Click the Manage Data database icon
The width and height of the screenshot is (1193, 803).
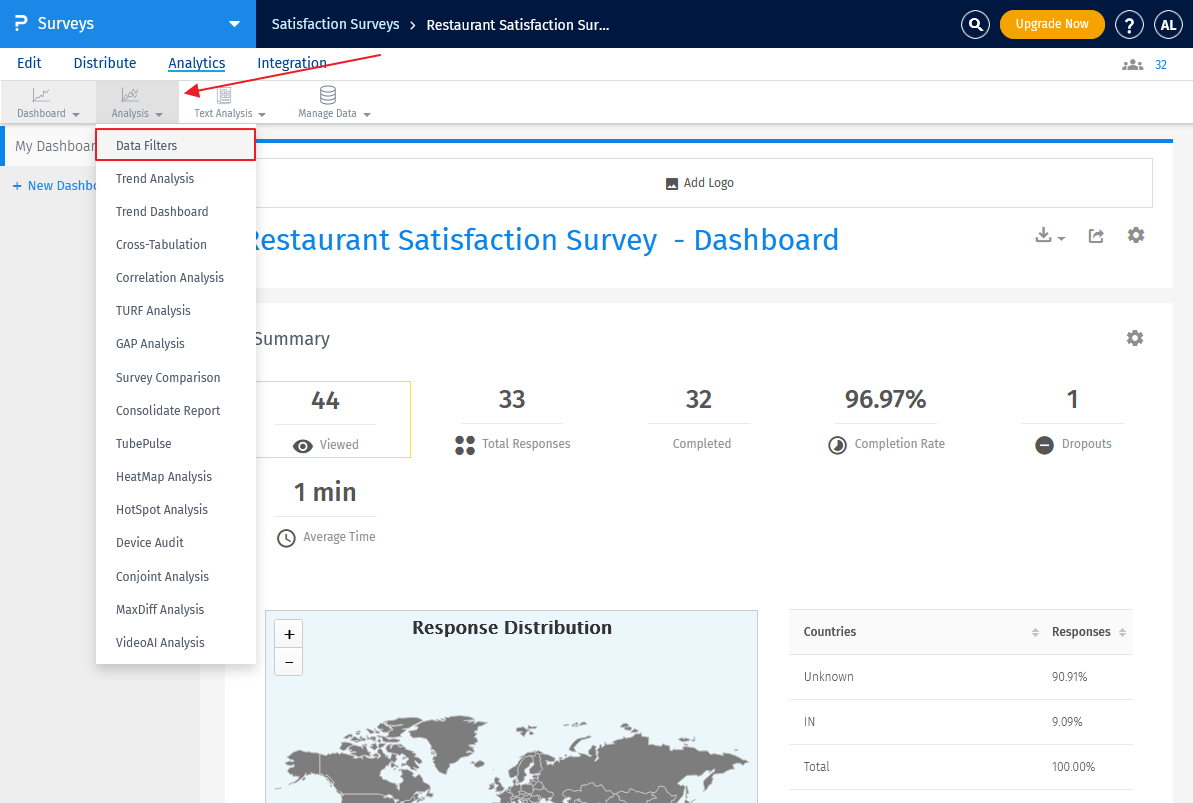(x=328, y=96)
